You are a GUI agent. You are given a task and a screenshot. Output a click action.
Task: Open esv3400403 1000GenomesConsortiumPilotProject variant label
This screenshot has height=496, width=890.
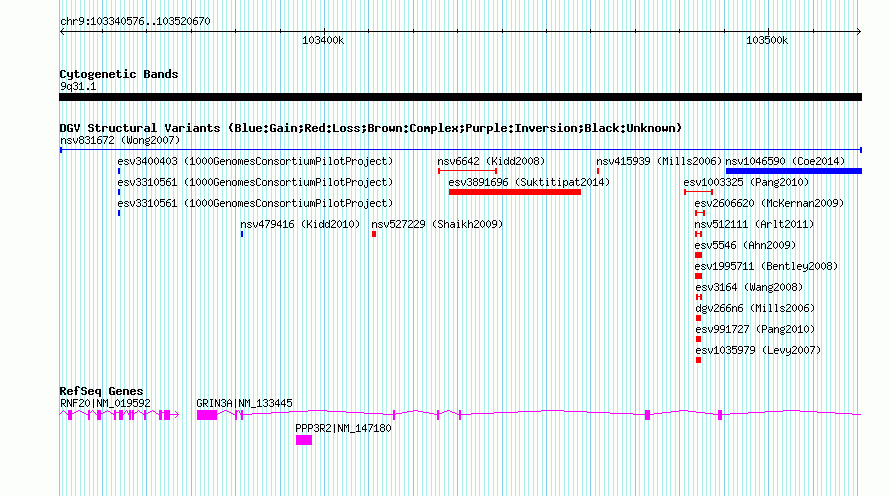(255, 161)
